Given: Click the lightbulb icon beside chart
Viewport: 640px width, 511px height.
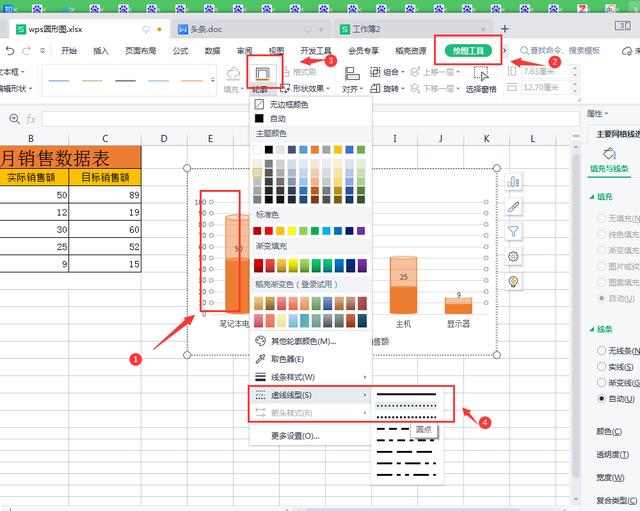Looking at the screenshot, I should tap(513, 281).
